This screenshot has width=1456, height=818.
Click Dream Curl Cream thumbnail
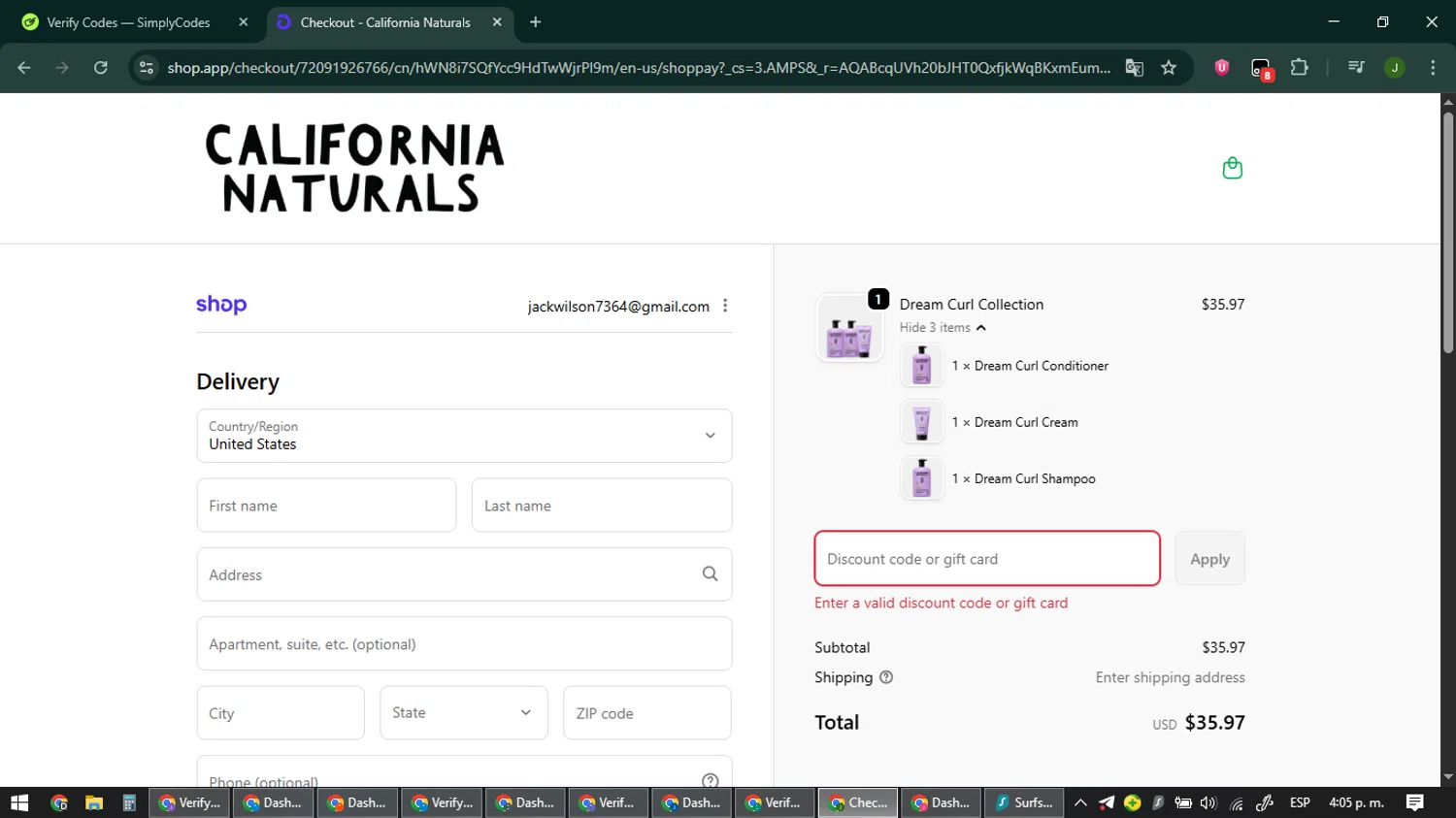click(x=921, y=422)
